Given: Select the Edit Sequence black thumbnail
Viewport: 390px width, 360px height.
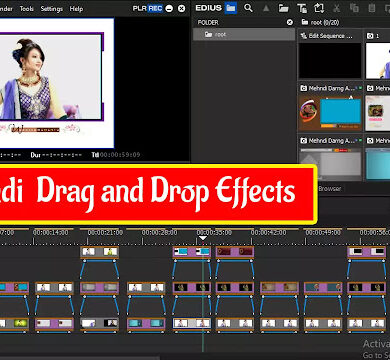Looking at the screenshot, I should (x=330, y=61).
